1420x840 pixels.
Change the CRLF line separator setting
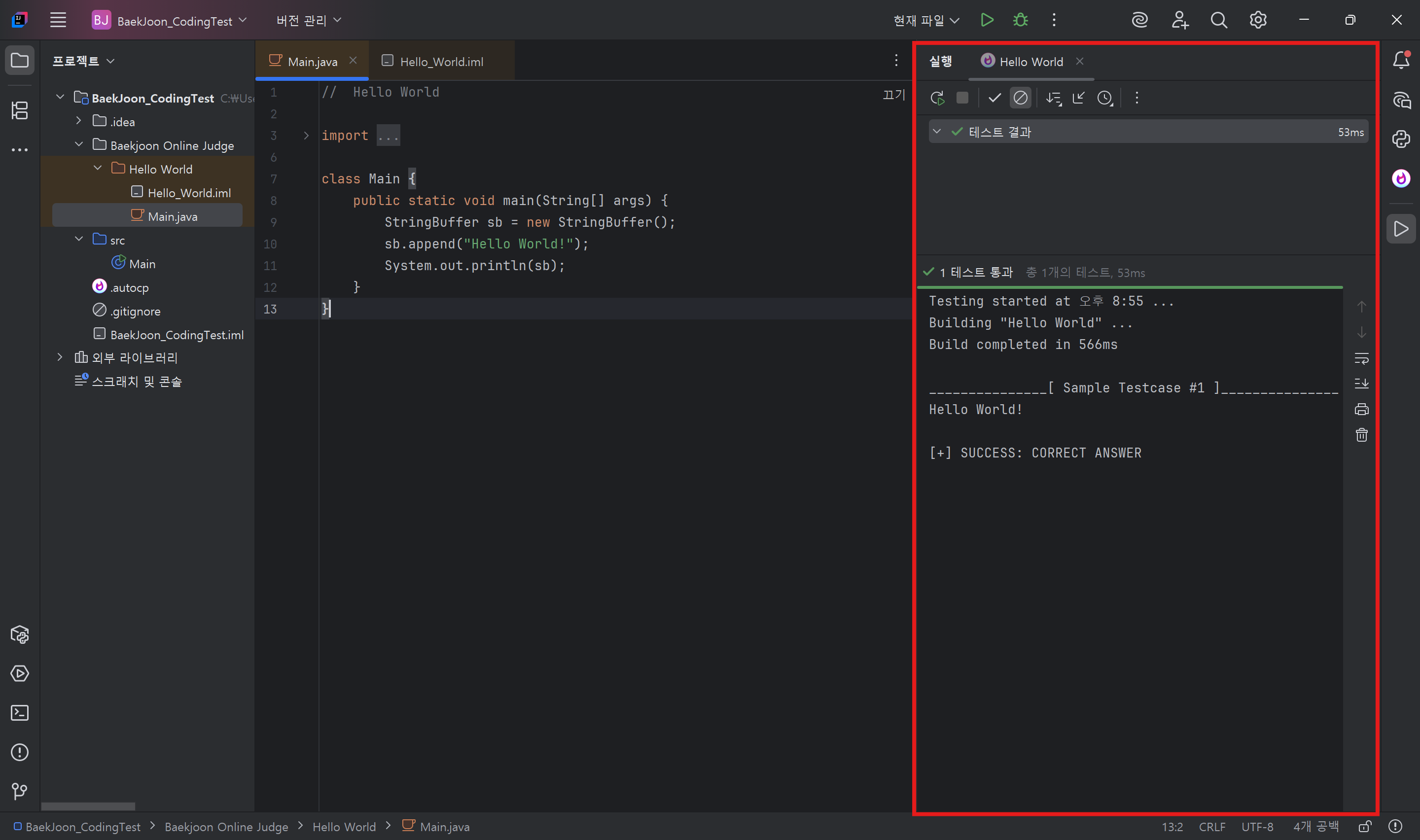coord(1212,827)
